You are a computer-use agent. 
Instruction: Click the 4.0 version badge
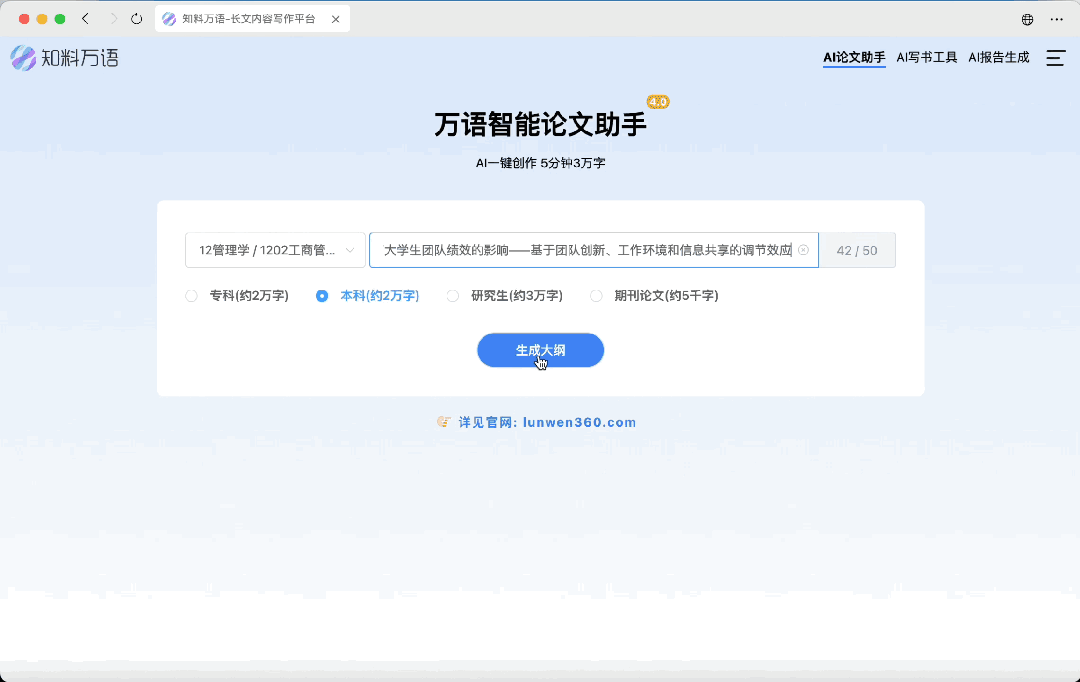657,101
